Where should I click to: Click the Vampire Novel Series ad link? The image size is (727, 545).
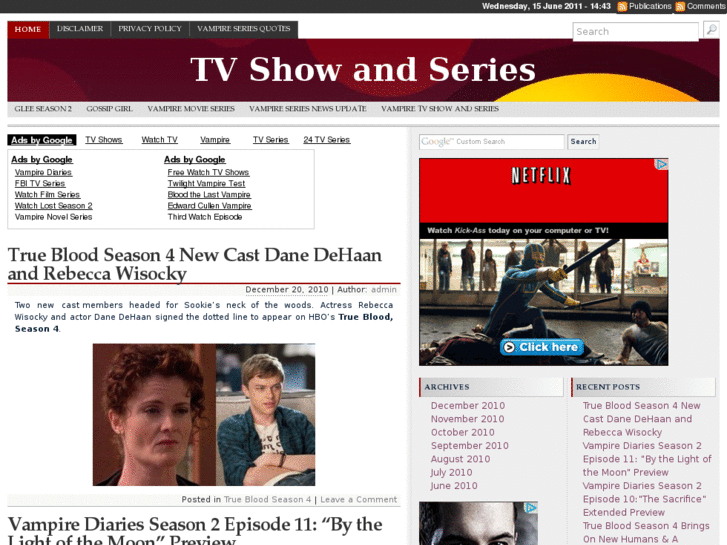click(x=53, y=217)
